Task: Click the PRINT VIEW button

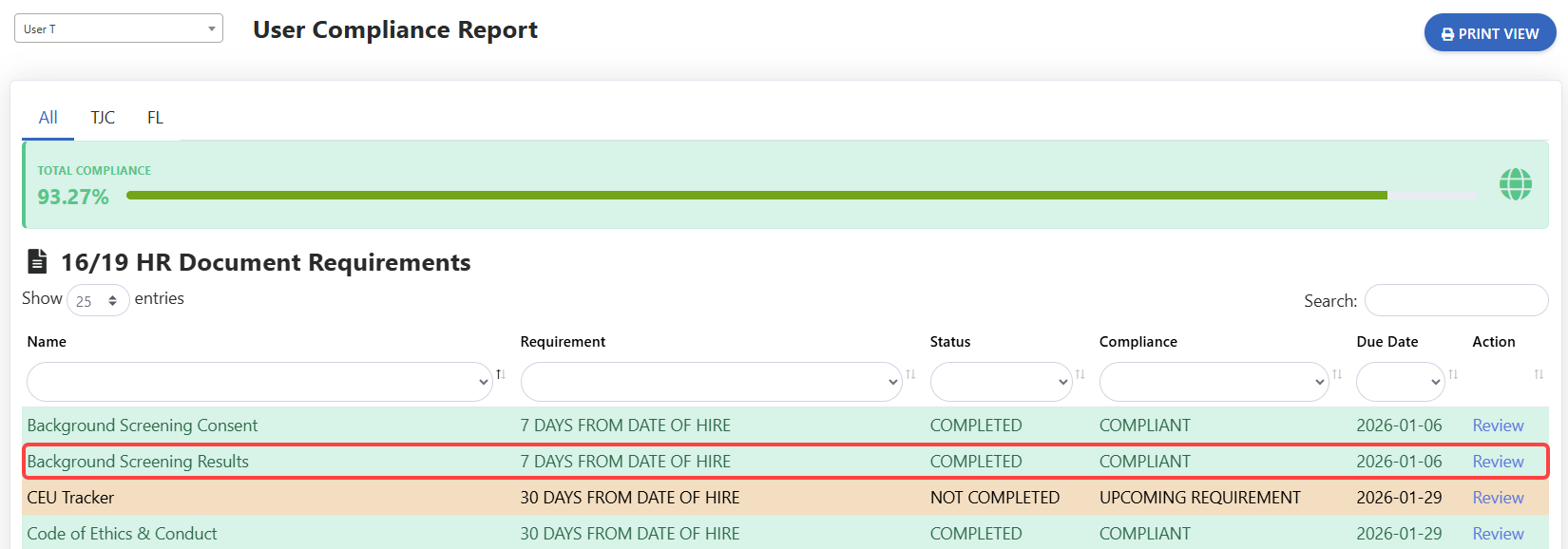Action: 1489,33
